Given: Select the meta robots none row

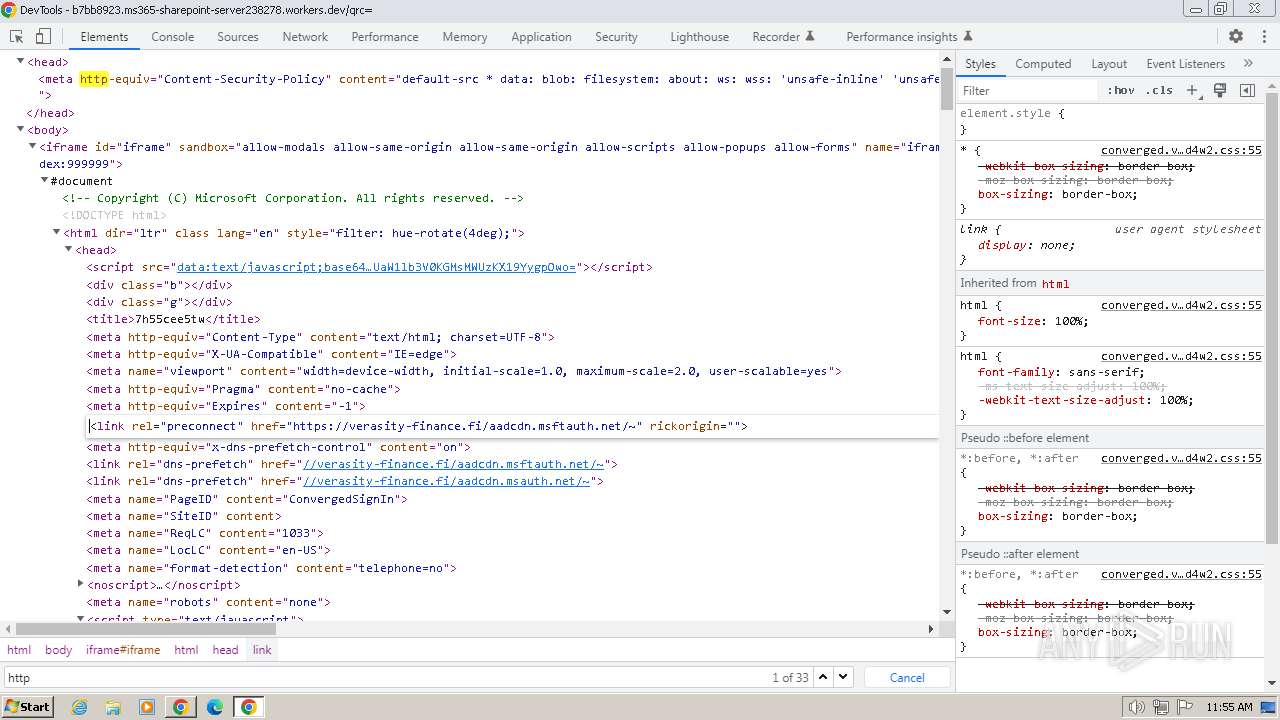Looking at the screenshot, I should (x=208, y=602).
